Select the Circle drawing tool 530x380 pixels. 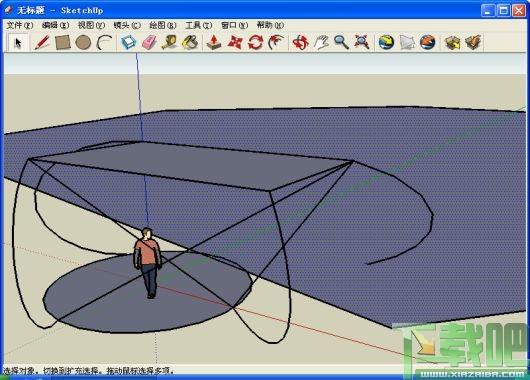point(83,43)
